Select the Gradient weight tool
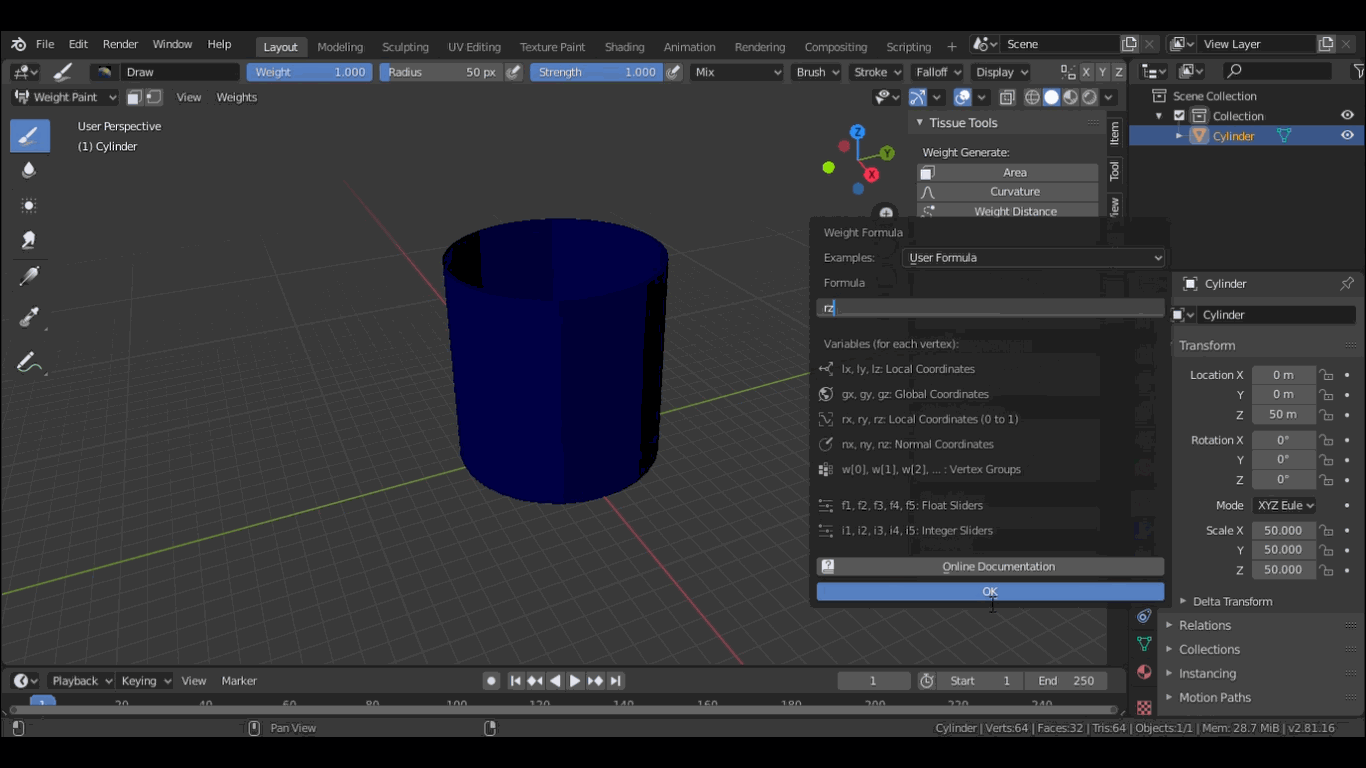1366x768 pixels. [x=29, y=277]
